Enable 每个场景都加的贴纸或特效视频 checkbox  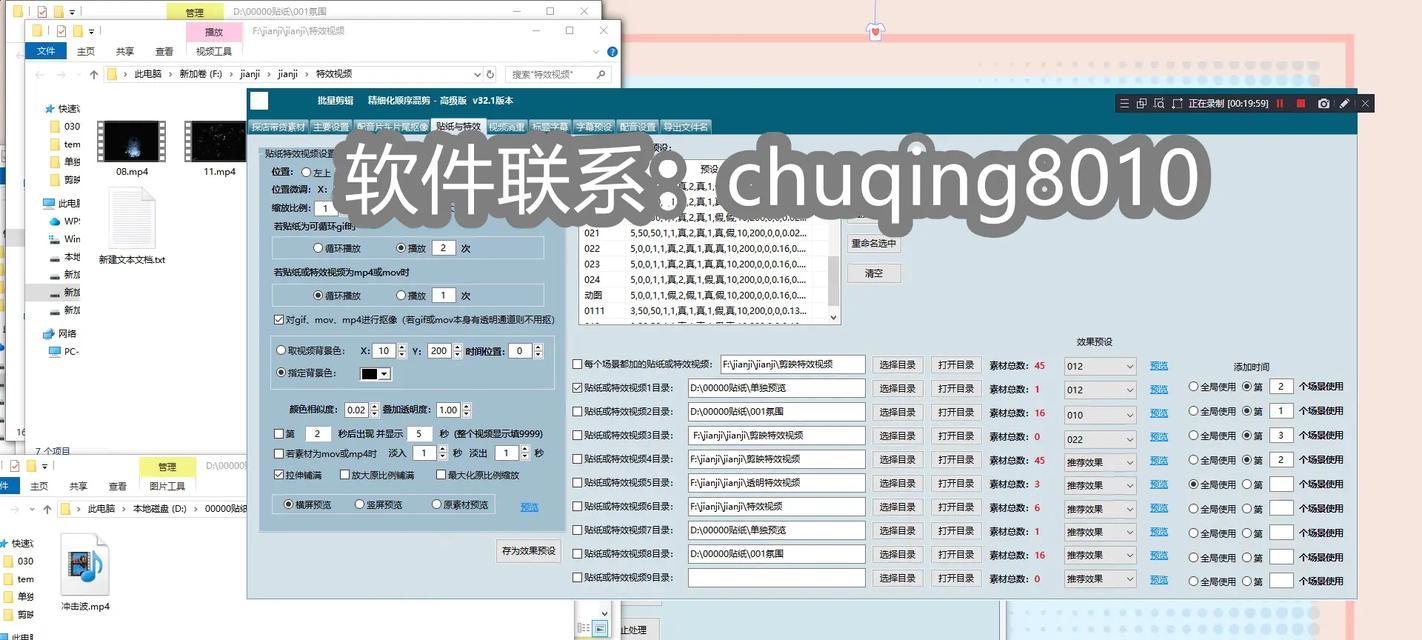[x=577, y=365]
